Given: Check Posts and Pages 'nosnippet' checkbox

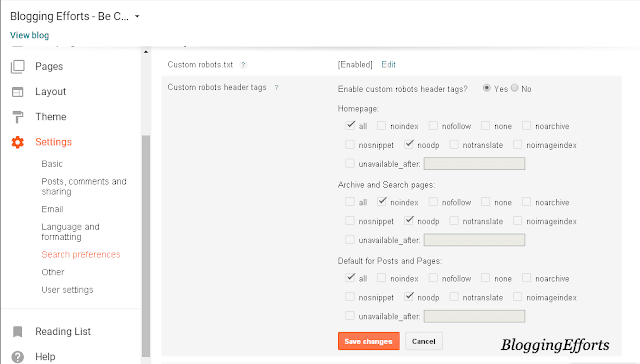Looking at the screenshot, I should (350, 297).
